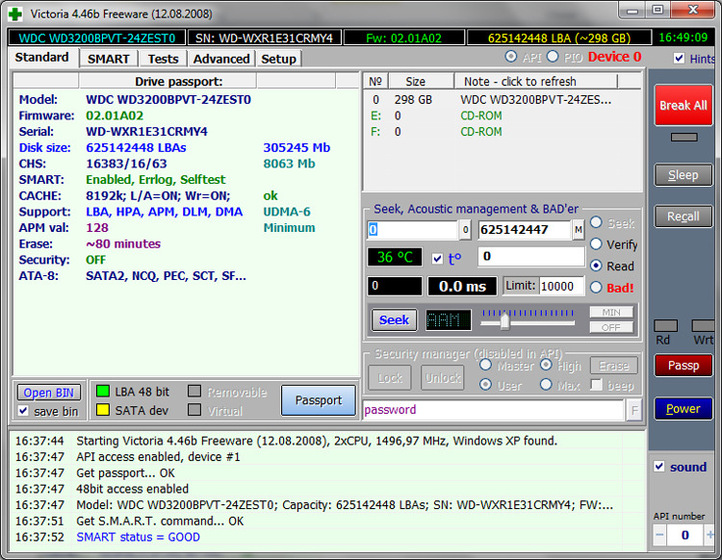This screenshot has height=560, width=722.
Task: Click the red Break All button
Action: (x=683, y=105)
